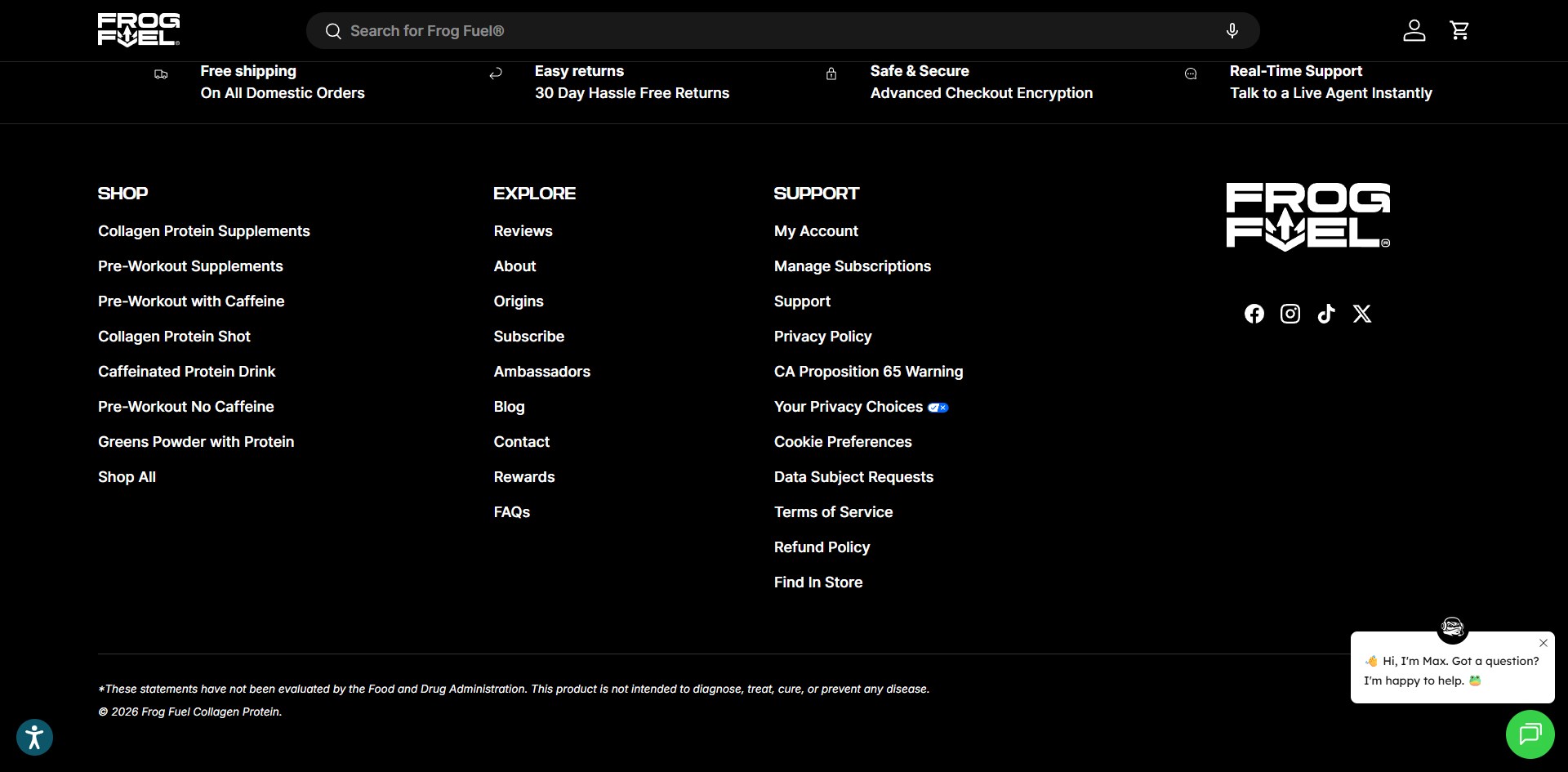The width and height of the screenshot is (1568, 772).
Task: Click the Shop All link
Action: tap(127, 477)
